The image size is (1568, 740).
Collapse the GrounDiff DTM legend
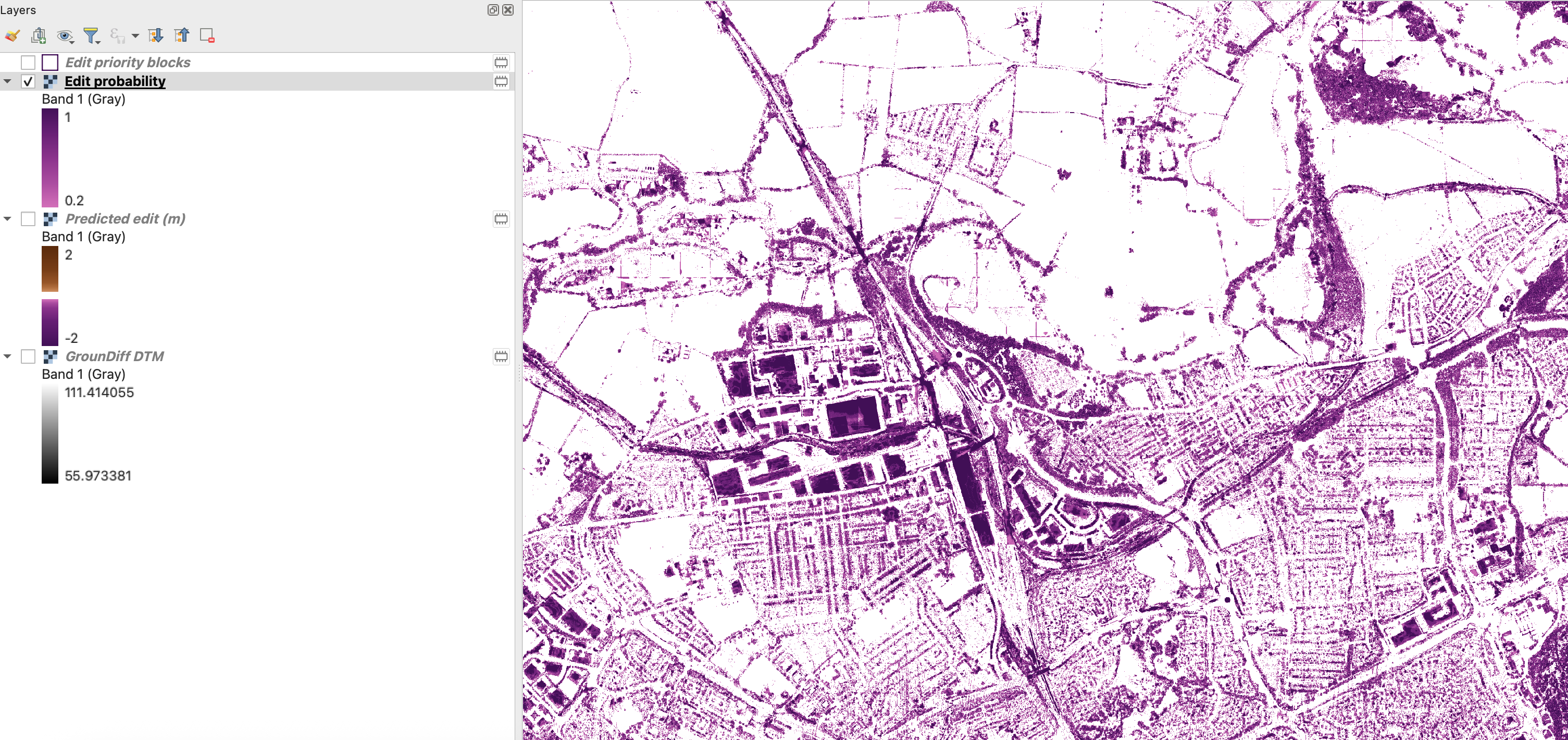pyautogui.click(x=7, y=356)
